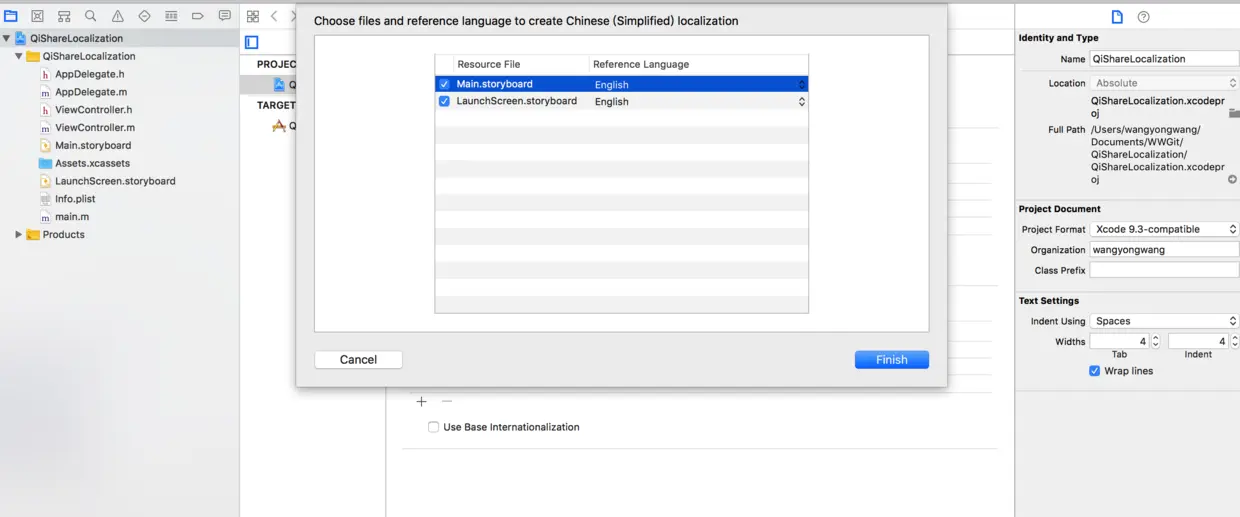The width and height of the screenshot is (1240, 517).
Task: Click the Name field with QiShareLocalization
Action: pyautogui.click(x=1164, y=59)
